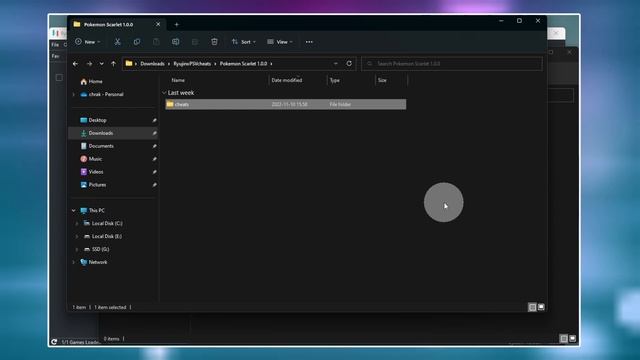This screenshot has height=360, width=640.
Task: Expand the SSD (G:) node
Action: (77, 249)
